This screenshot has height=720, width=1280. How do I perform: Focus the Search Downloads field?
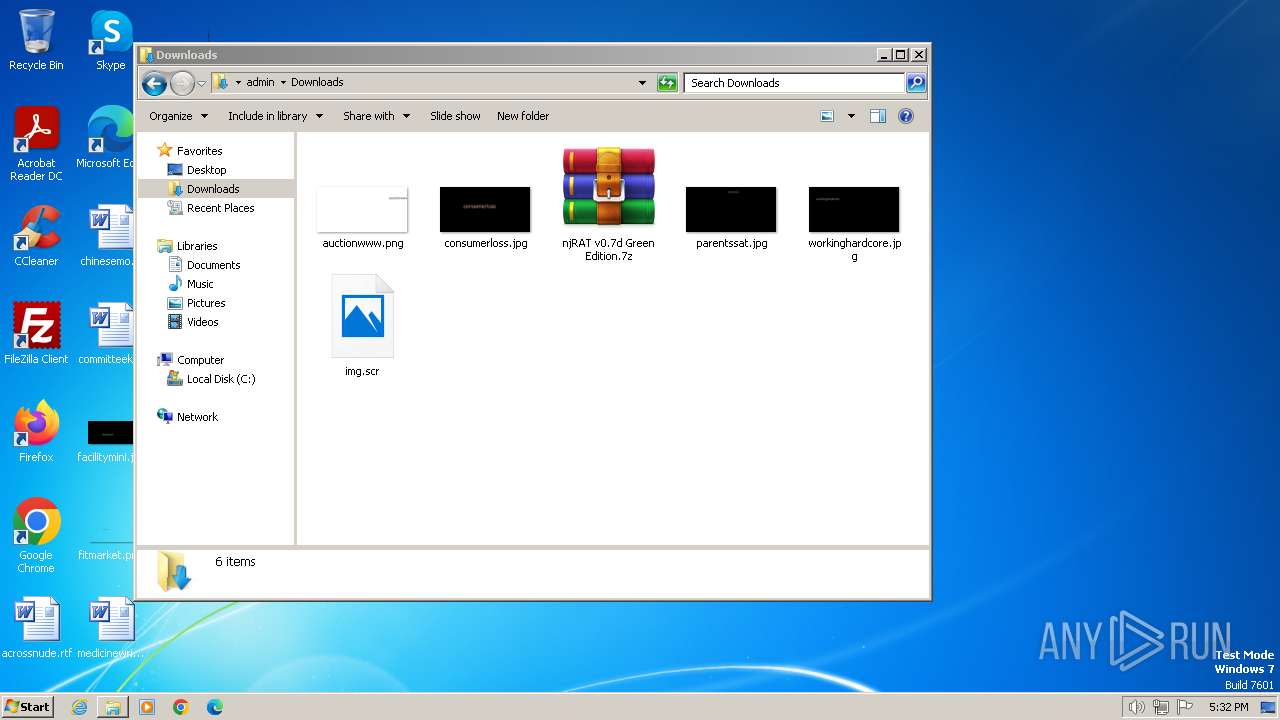(x=795, y=83)
